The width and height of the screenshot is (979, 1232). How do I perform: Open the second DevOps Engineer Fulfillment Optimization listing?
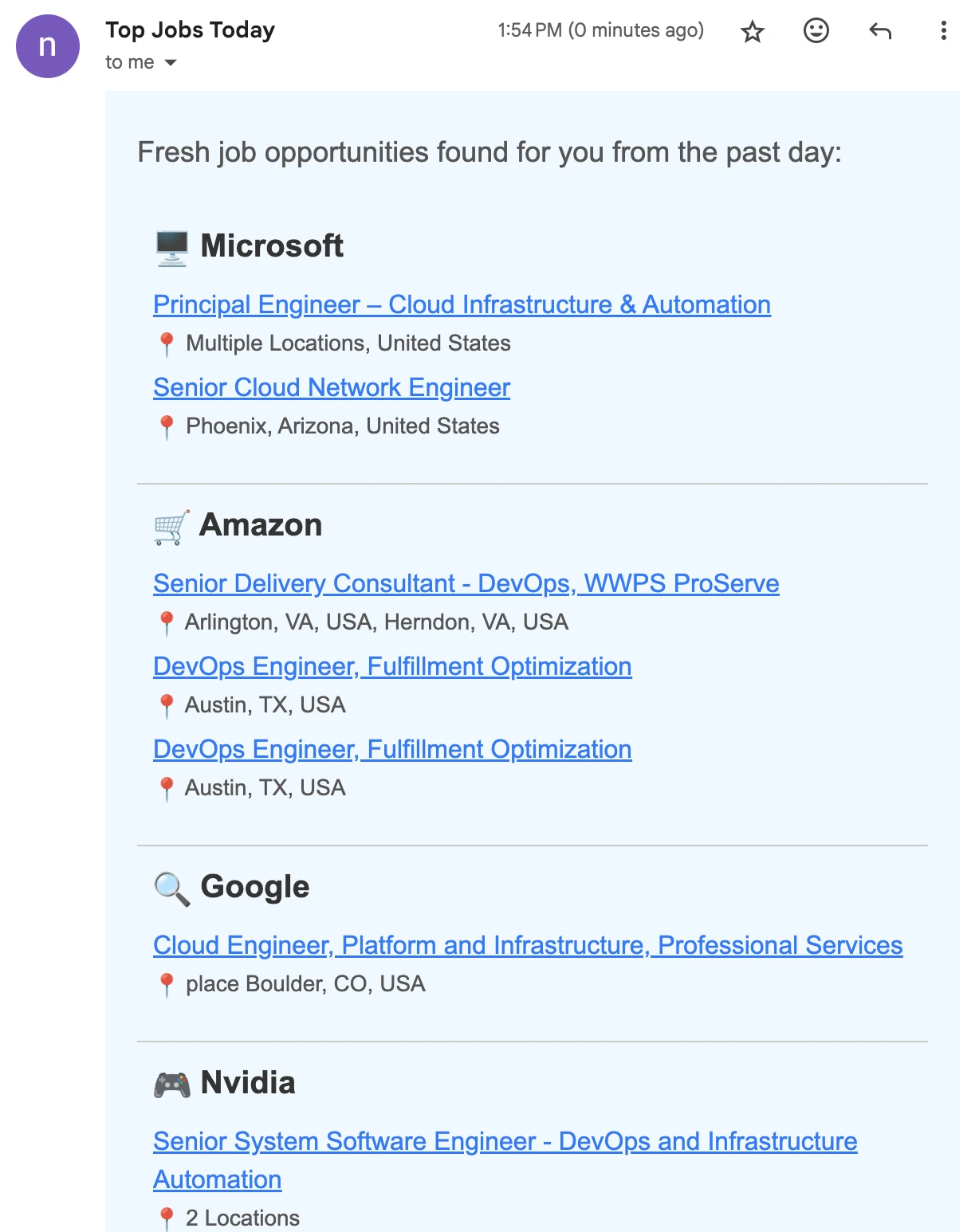392,750
